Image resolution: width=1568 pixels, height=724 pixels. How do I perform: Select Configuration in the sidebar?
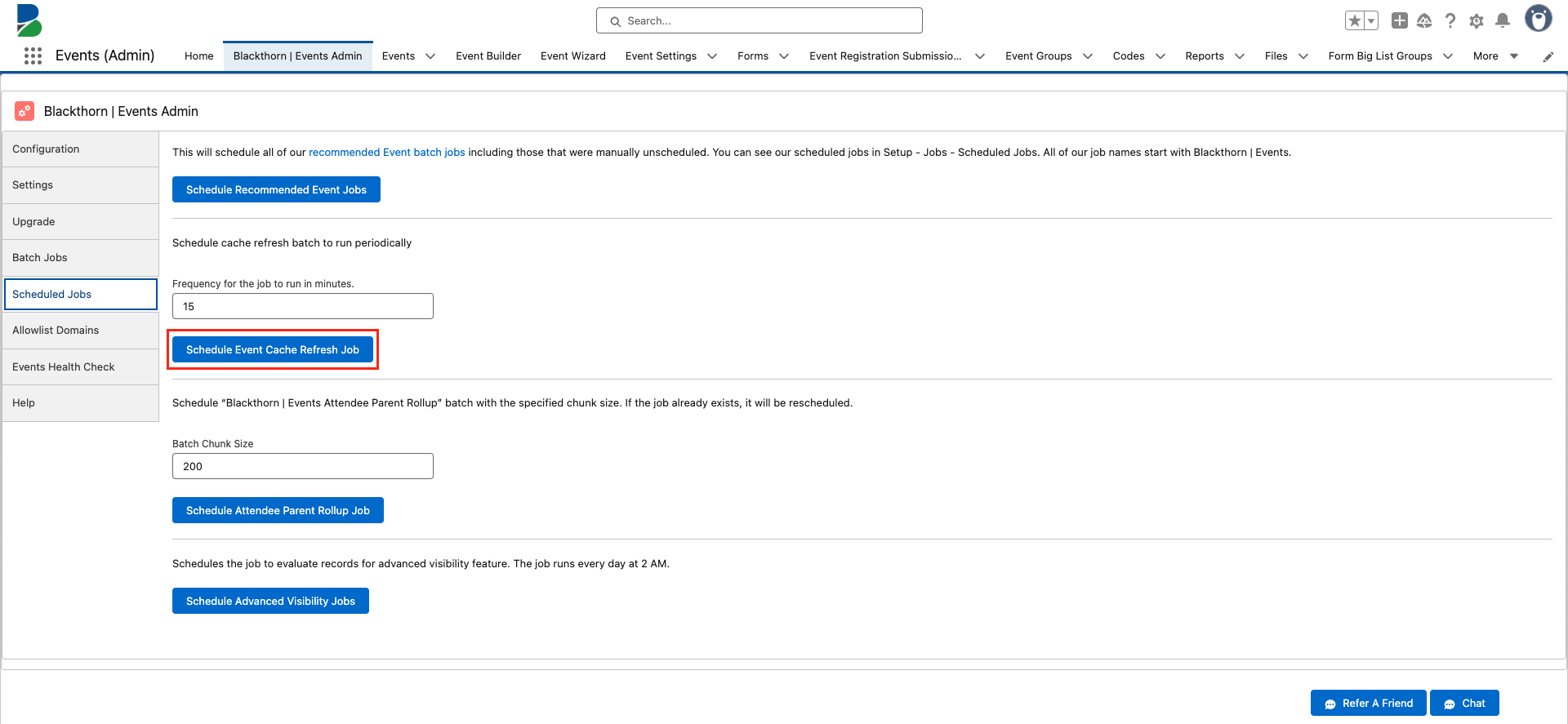tap(81, 149)
